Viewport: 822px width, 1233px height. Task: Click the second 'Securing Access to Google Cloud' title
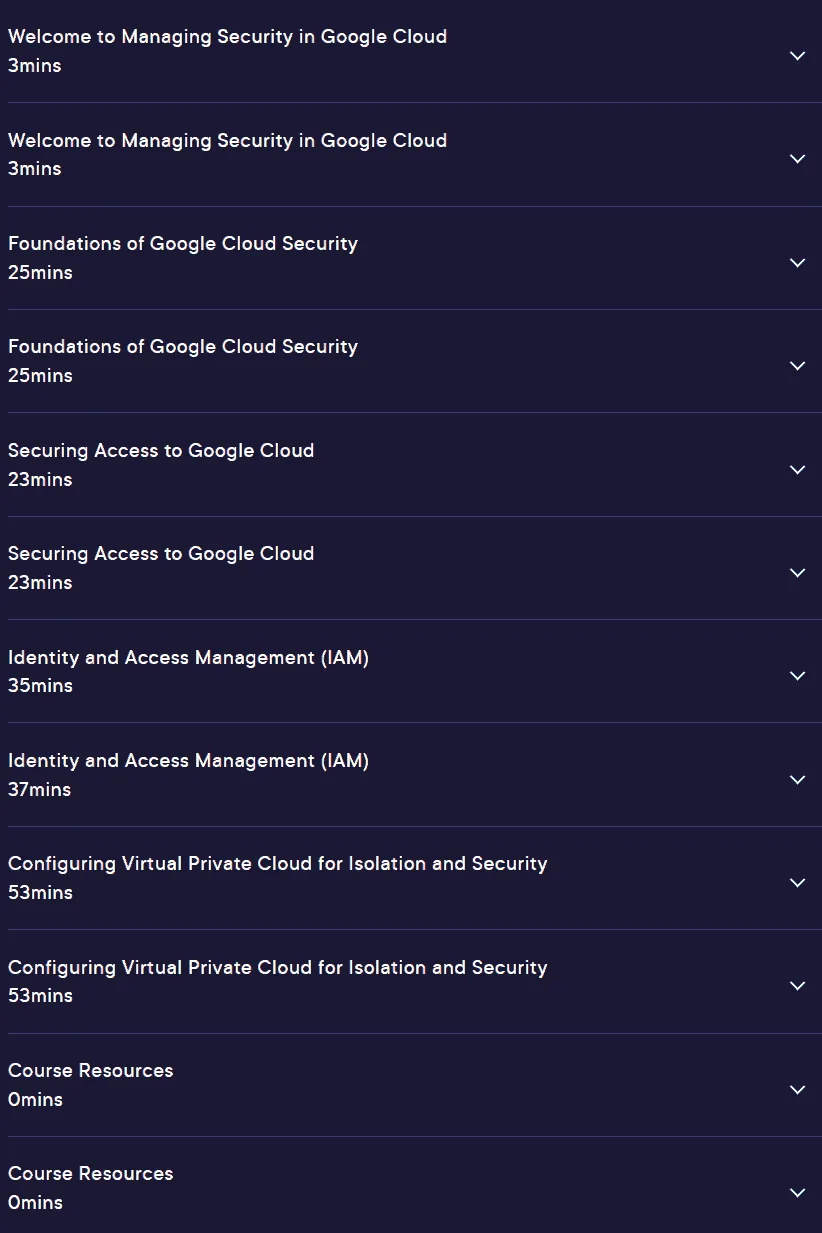click(x=161, y=554)
